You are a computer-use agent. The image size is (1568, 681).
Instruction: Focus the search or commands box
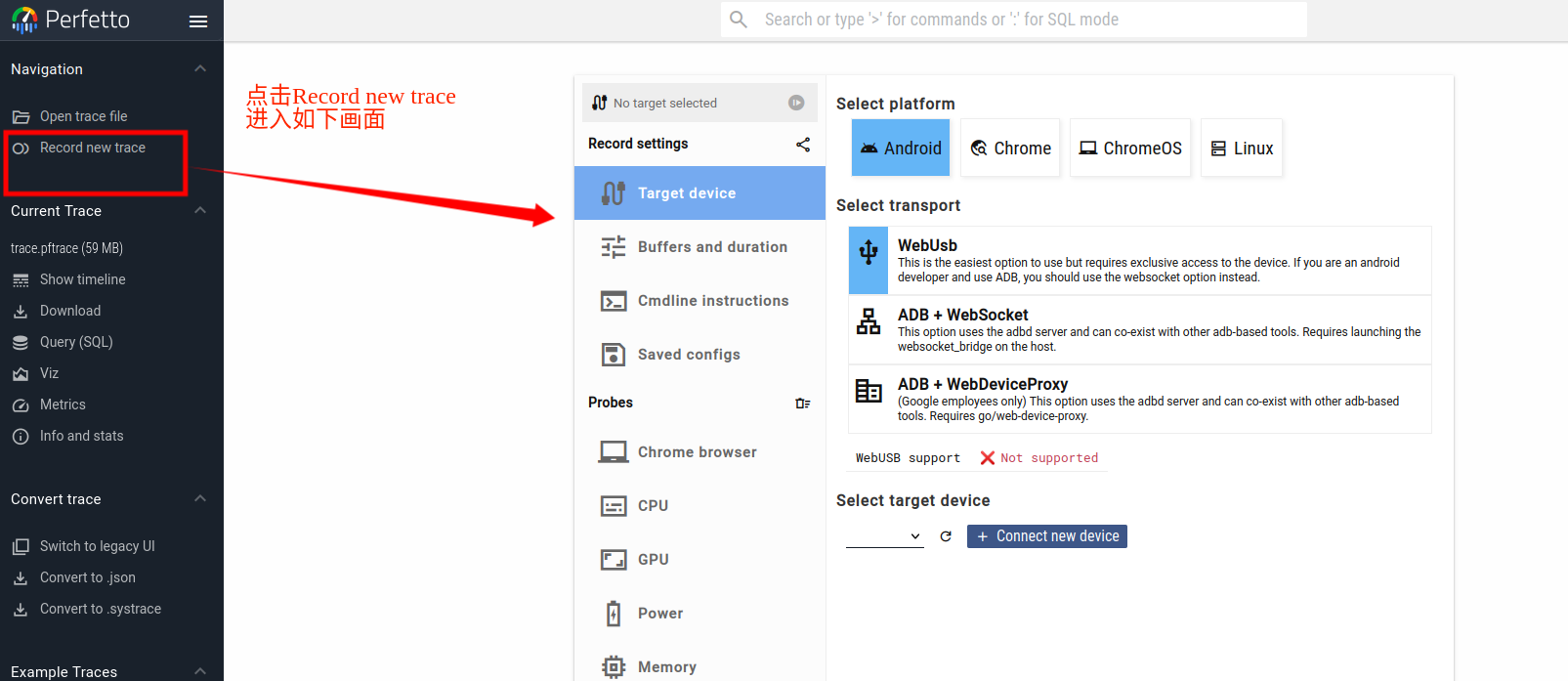(1014, 20)
